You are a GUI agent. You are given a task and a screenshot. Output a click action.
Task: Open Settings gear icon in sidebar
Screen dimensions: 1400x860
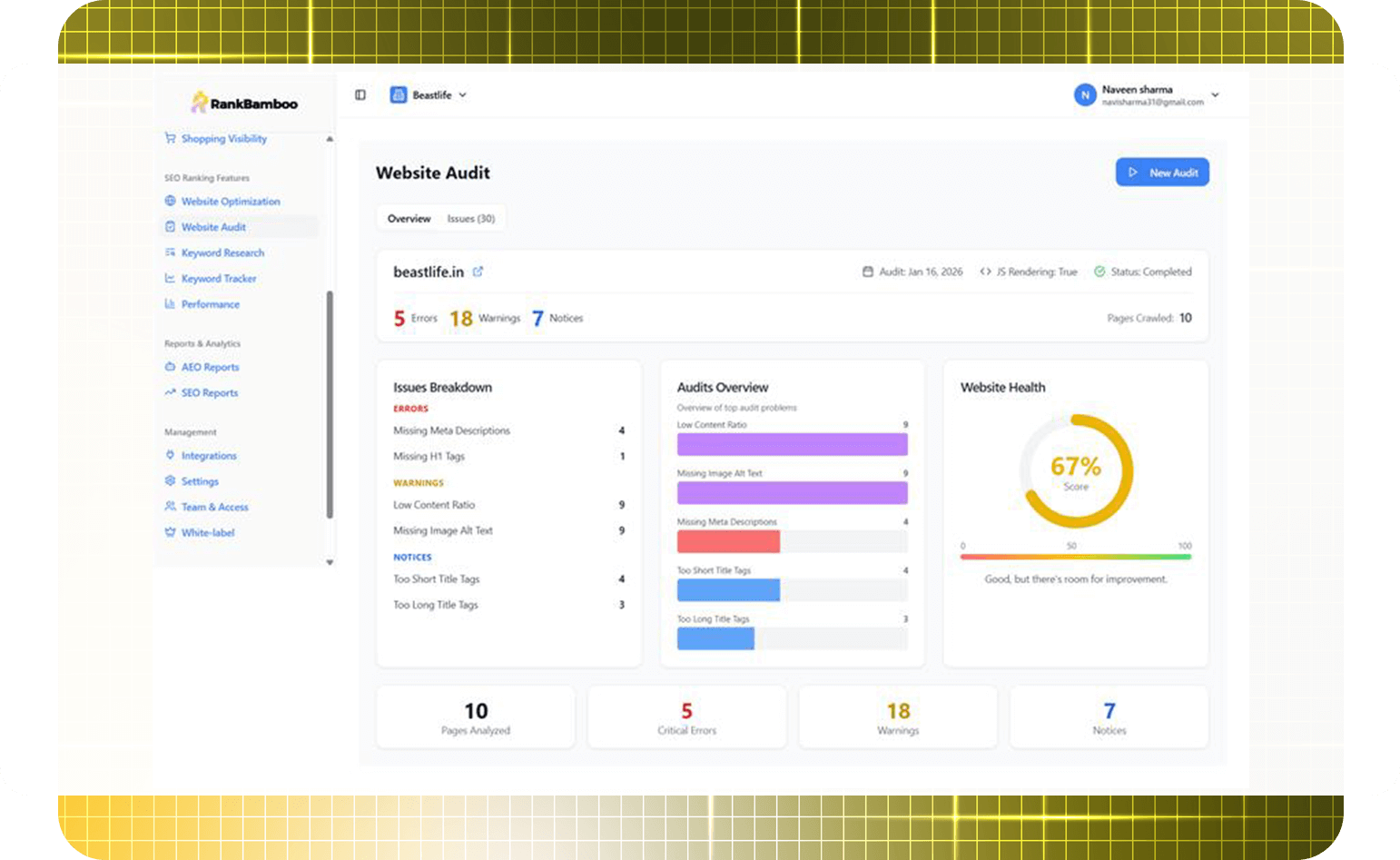click(x=170, y=480)
